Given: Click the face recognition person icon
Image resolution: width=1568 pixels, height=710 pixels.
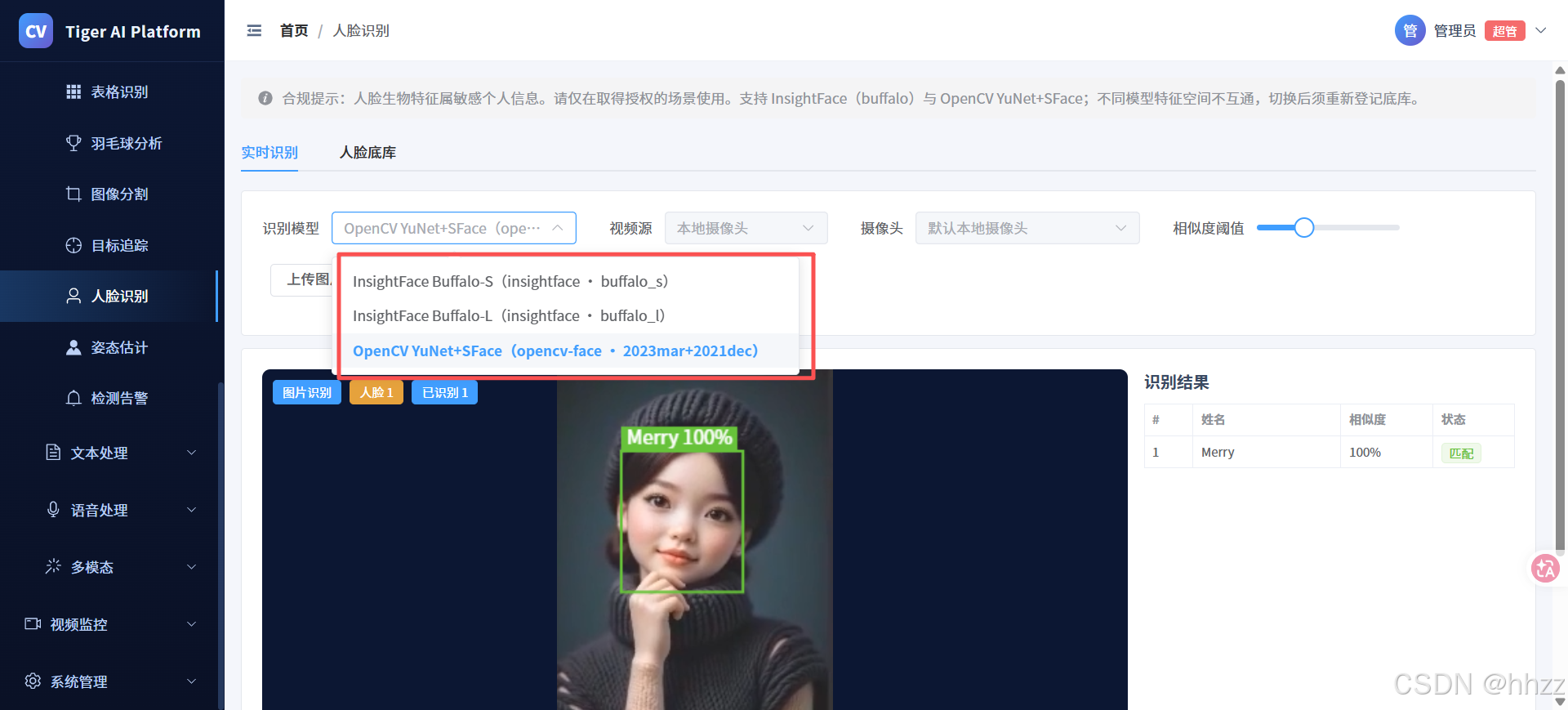Looking at the screenshot, I should pos(73,296).
